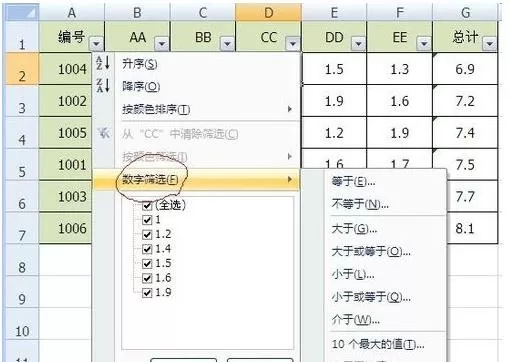Click cell containing 1004
The image size is (510, 362).
[65, 69]
